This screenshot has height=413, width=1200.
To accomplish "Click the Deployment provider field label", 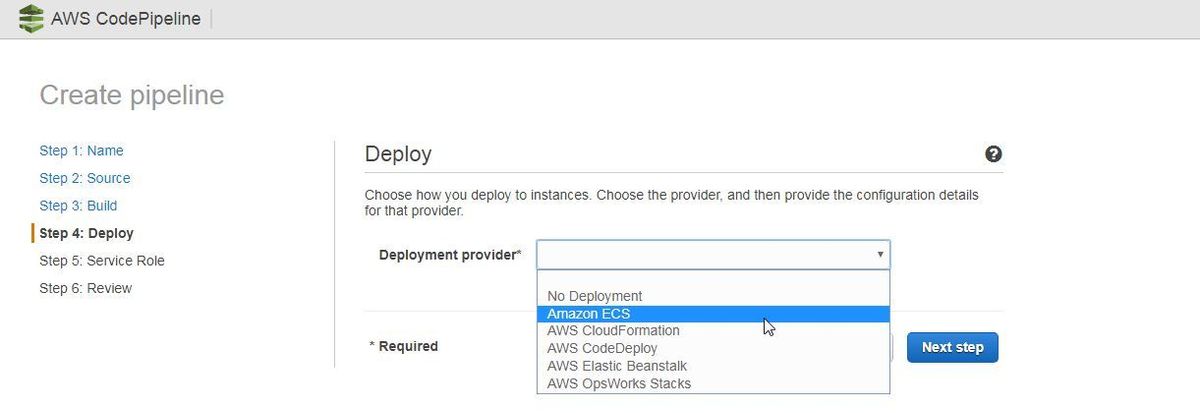I will pos(450,255).
